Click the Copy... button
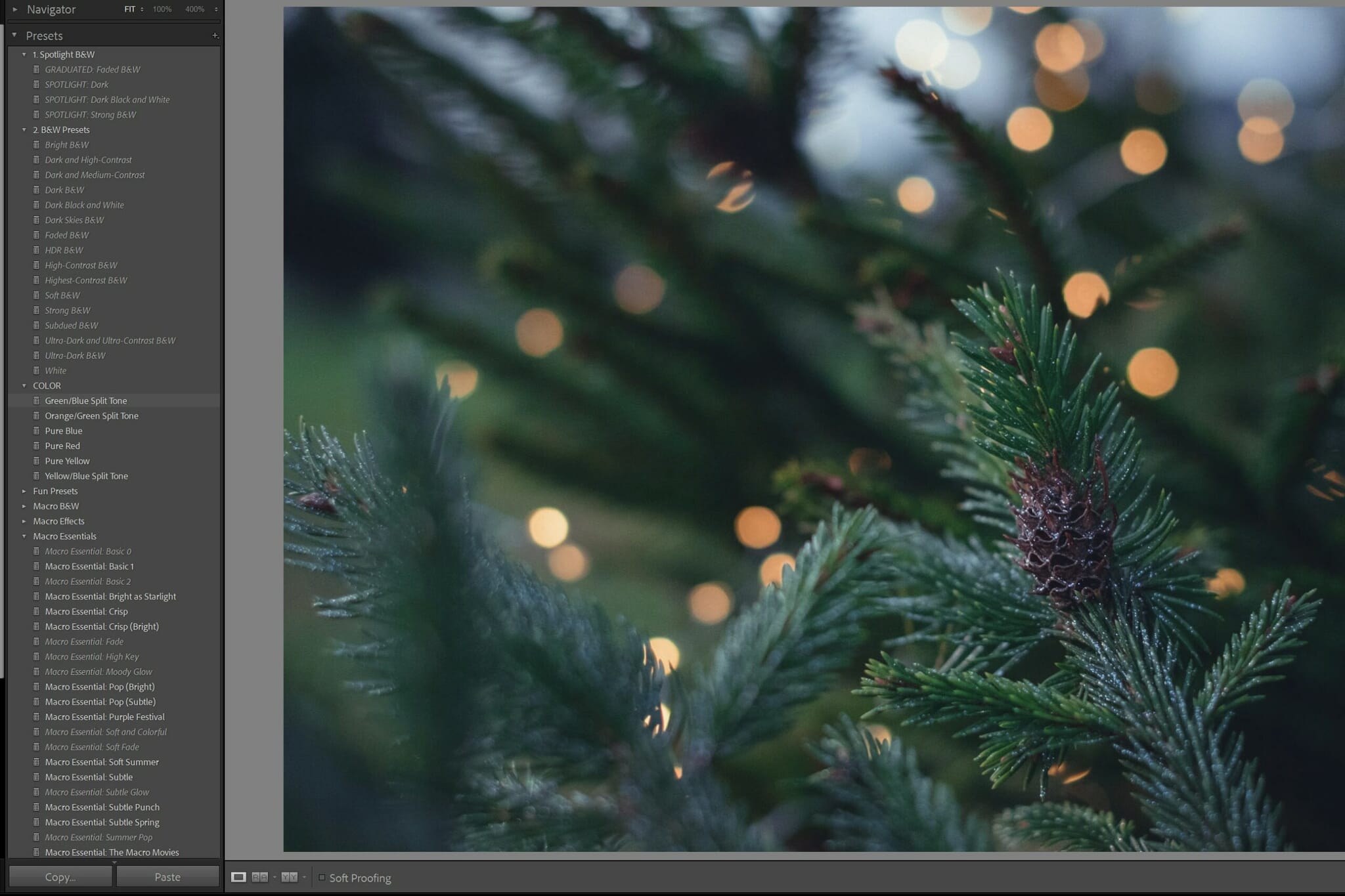 [60, 876]
